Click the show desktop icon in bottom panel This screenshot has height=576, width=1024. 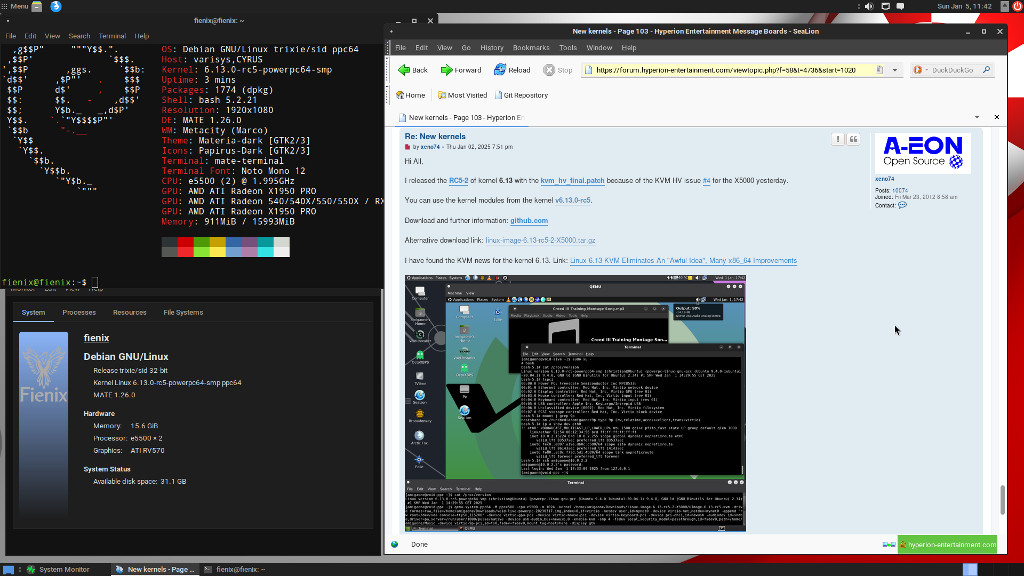pos(8,569)
